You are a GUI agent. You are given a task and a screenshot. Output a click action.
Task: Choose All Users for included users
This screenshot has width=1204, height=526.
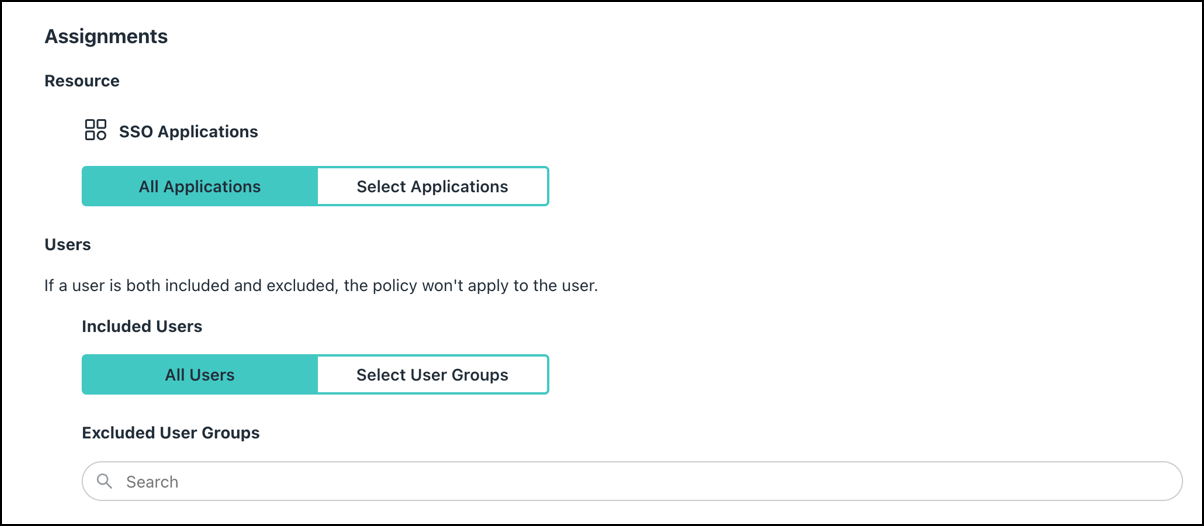(x=200, y=375)
